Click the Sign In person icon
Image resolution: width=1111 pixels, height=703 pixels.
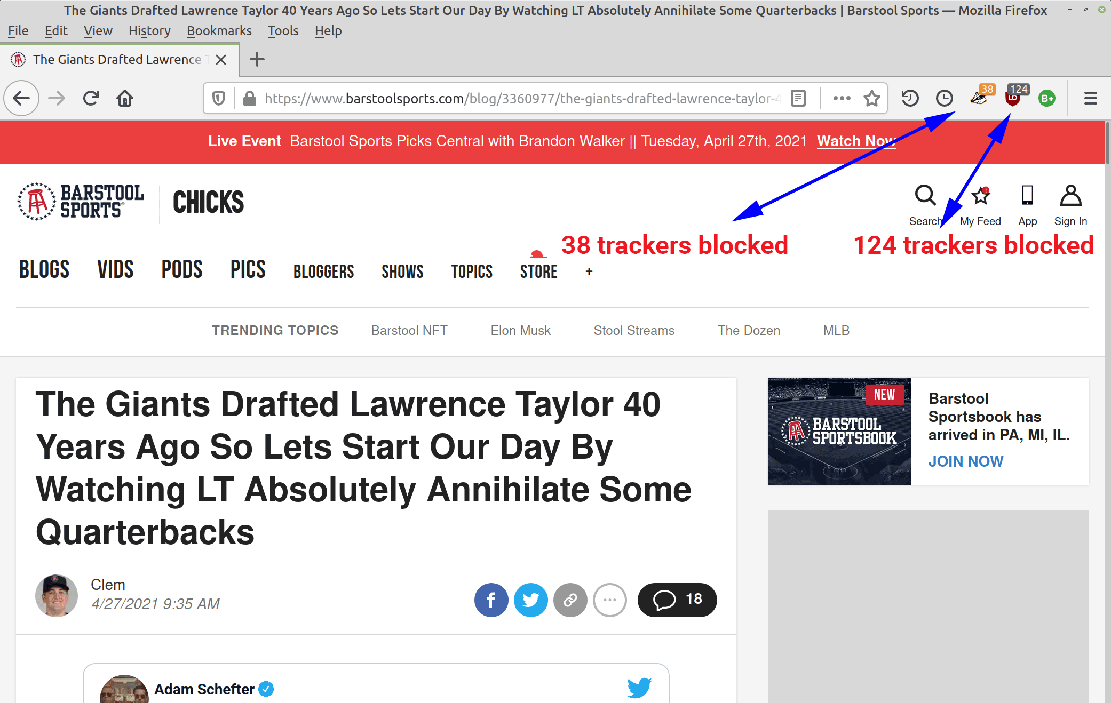(x=1071, y=206)
